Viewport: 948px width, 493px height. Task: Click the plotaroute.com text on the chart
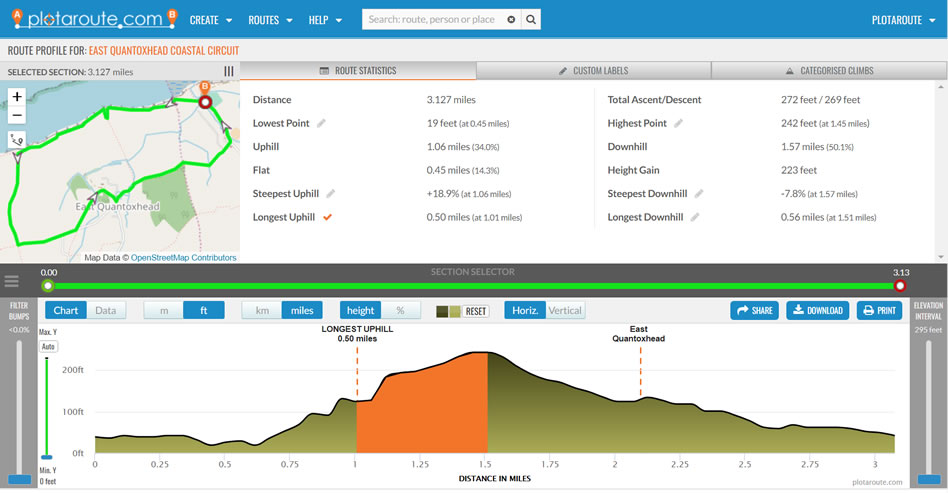coord(877,482)
